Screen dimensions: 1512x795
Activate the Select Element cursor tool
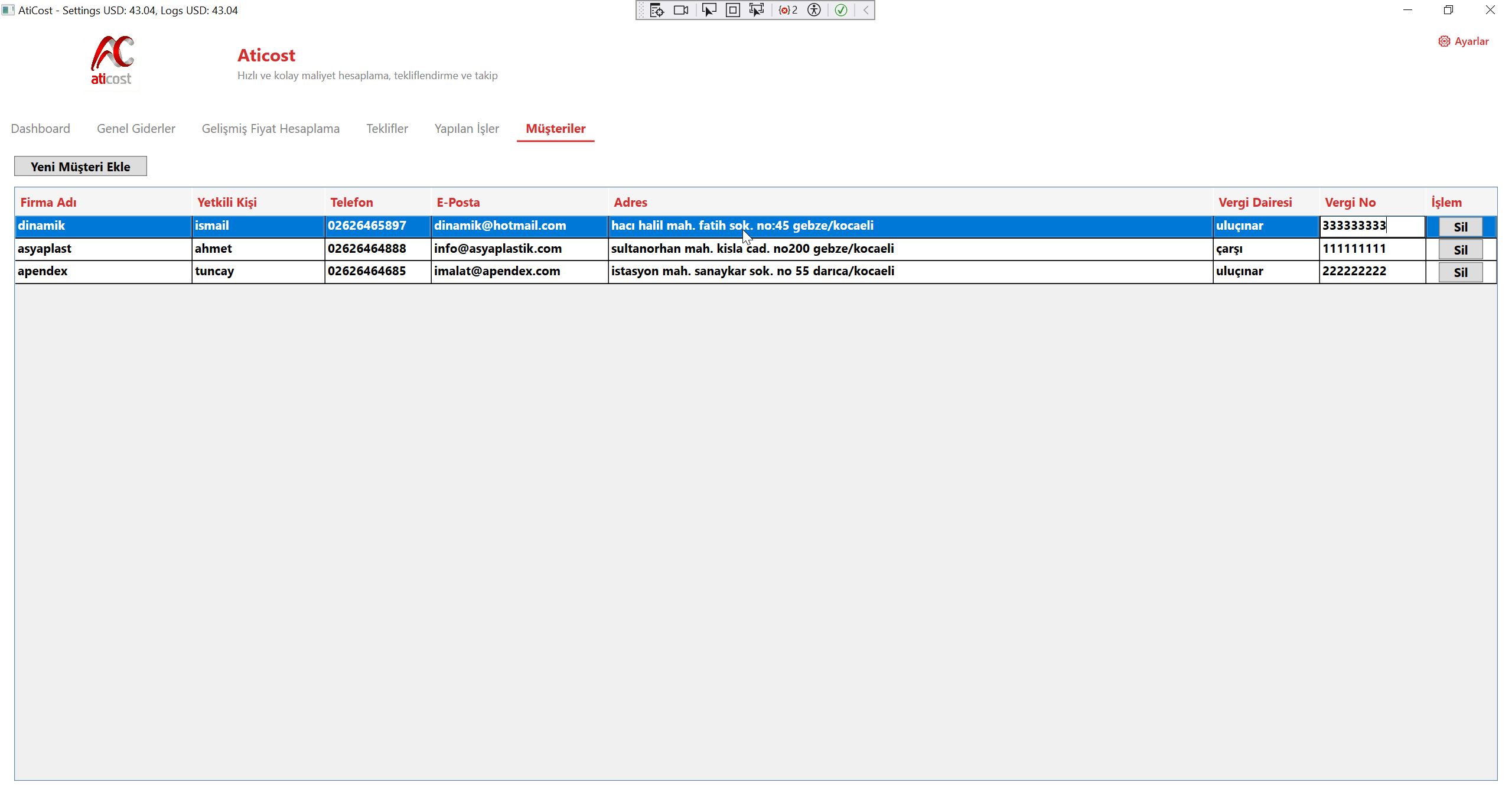pos(709,10)
